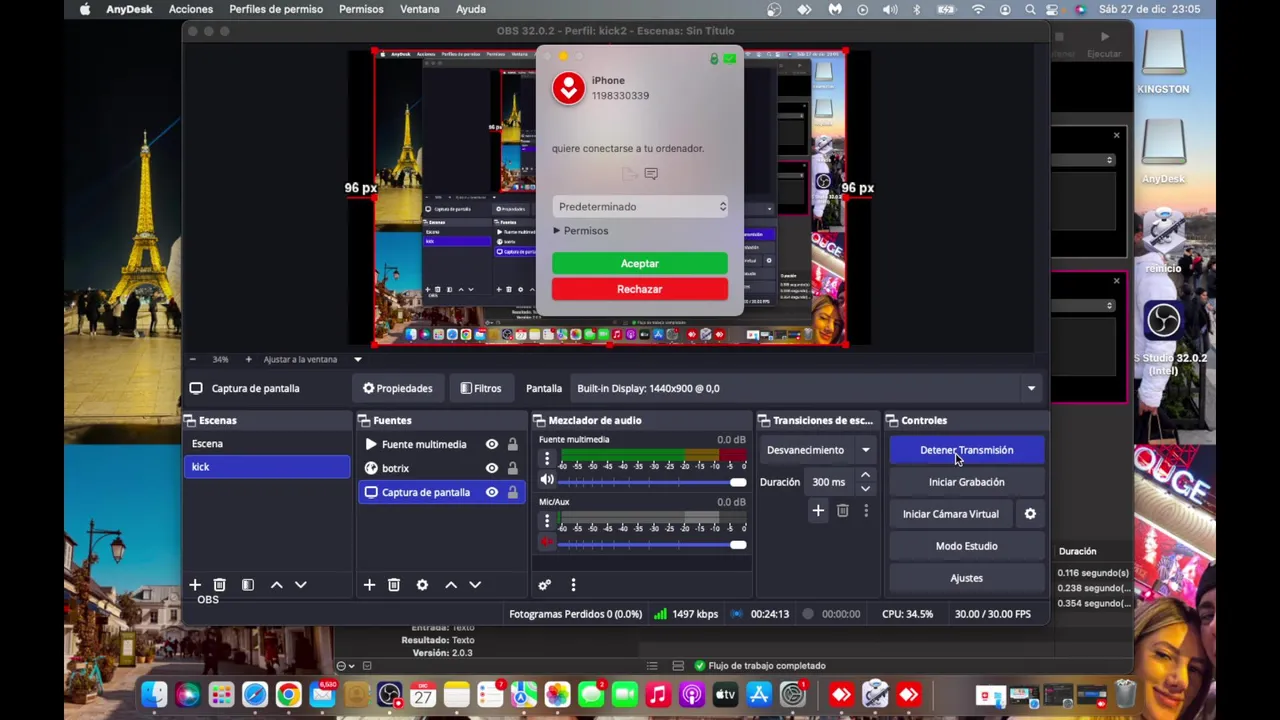Move source up in Fuentes panel

[x=451, y=585]
